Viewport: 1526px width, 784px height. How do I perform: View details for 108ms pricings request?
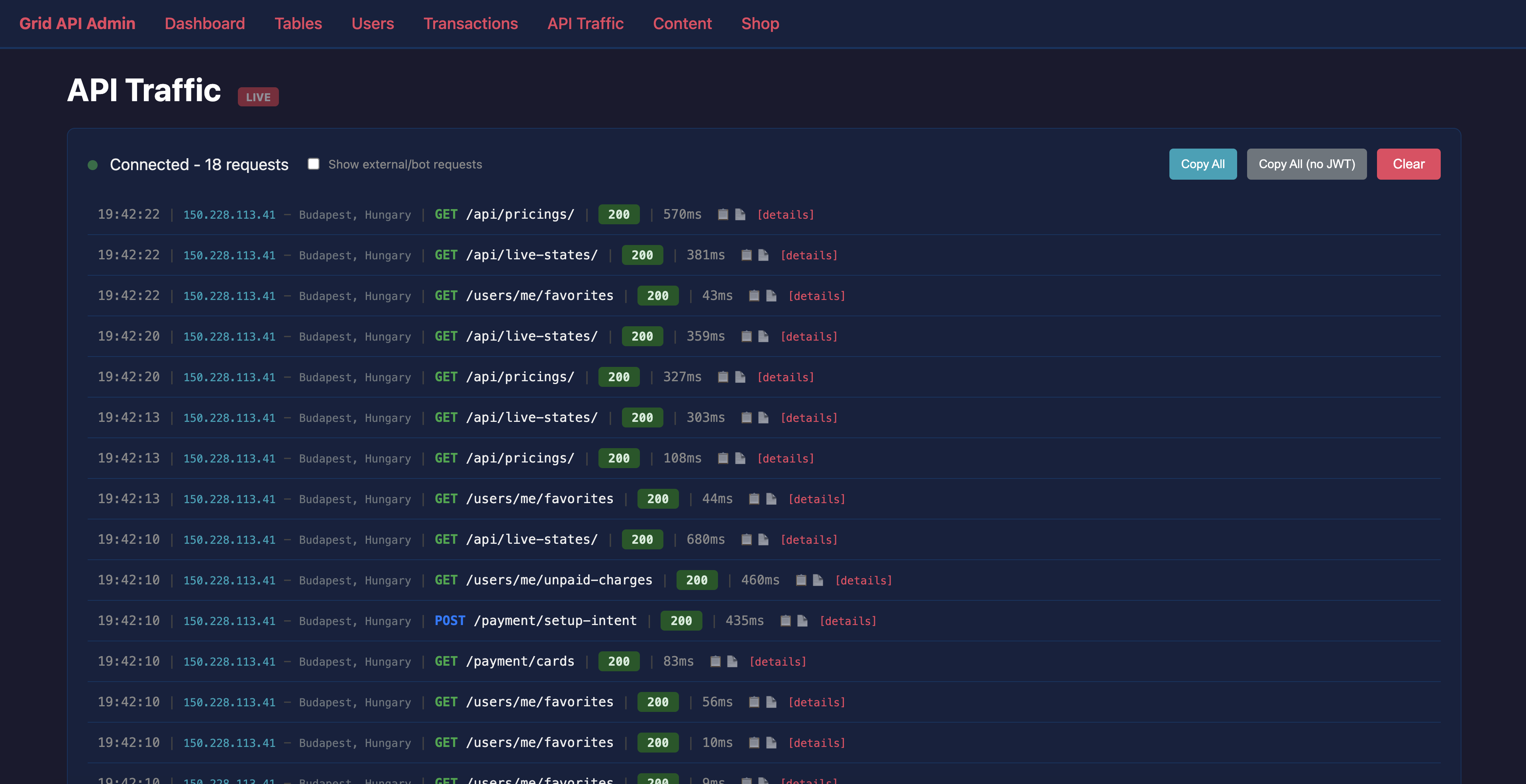[785, 458]
